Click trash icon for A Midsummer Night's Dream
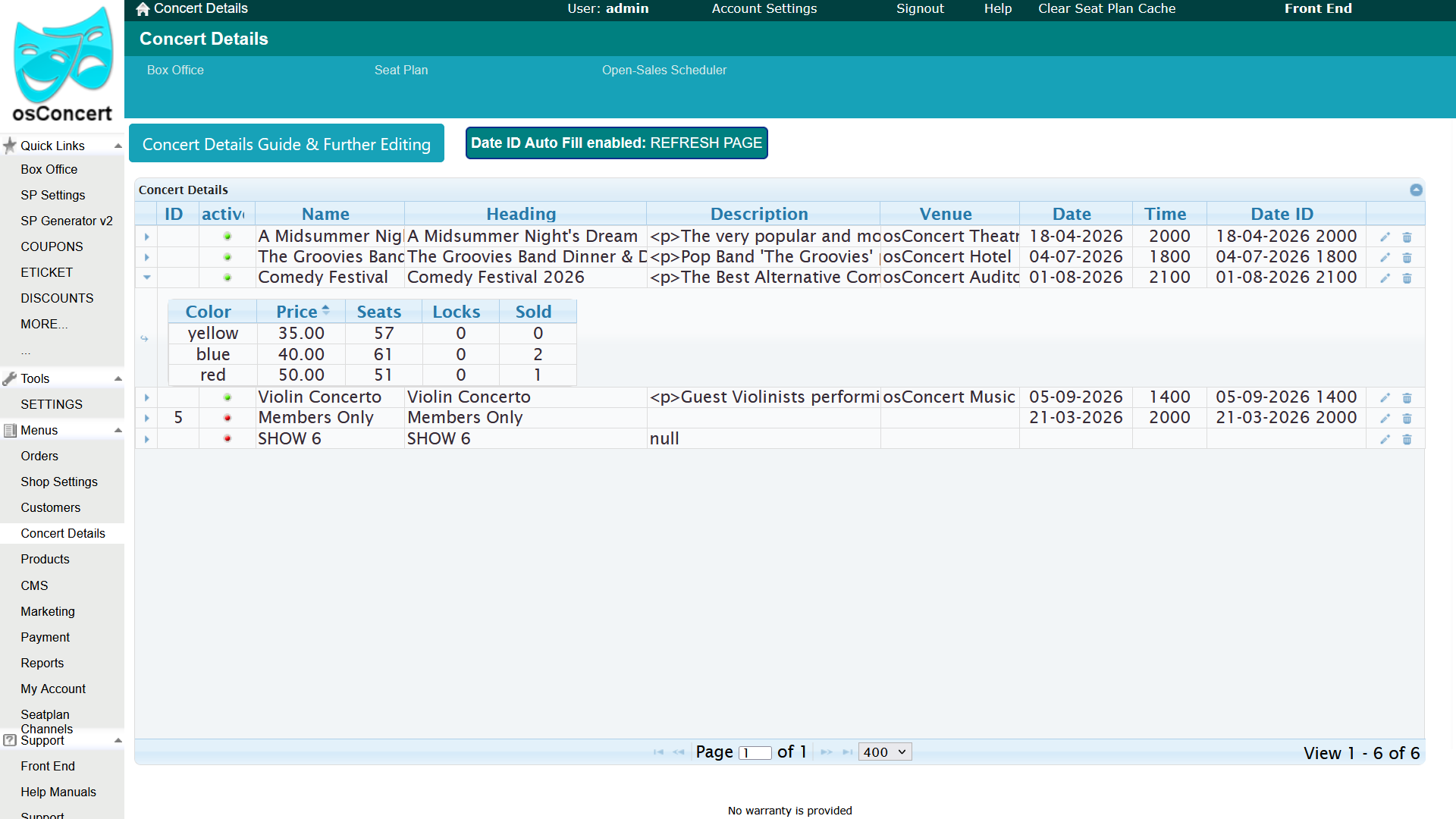 (x=1407, y=237)
